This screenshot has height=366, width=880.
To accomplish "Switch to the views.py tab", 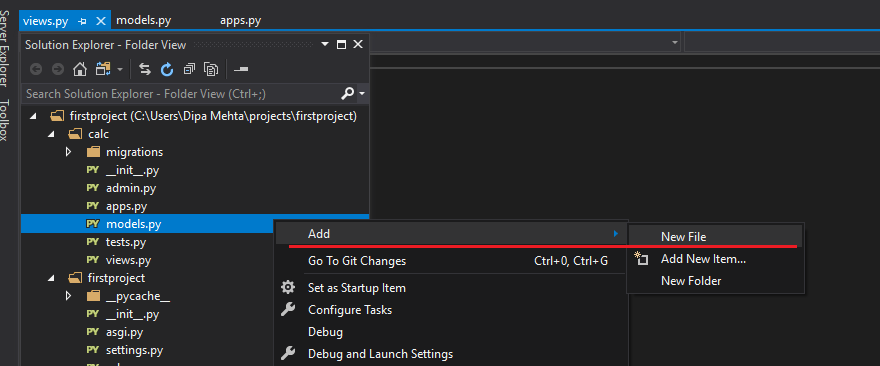I will click(45, 21).
